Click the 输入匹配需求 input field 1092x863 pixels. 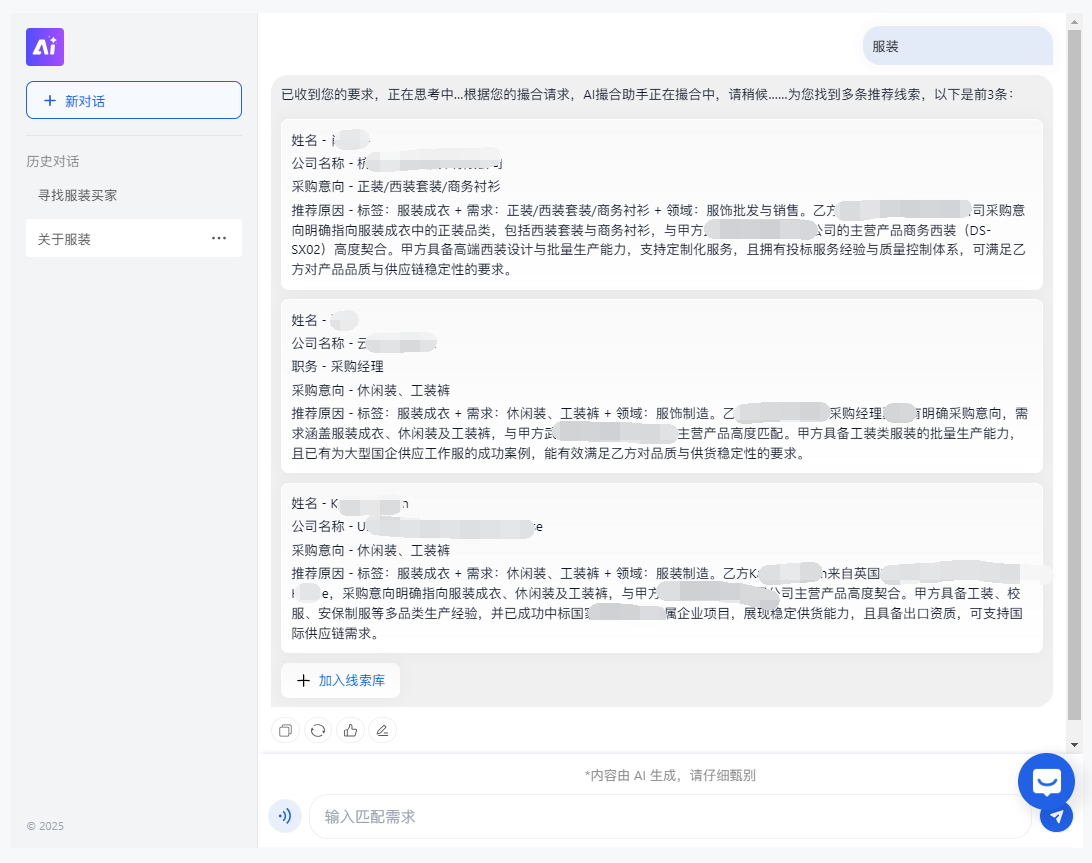(668, 816)
